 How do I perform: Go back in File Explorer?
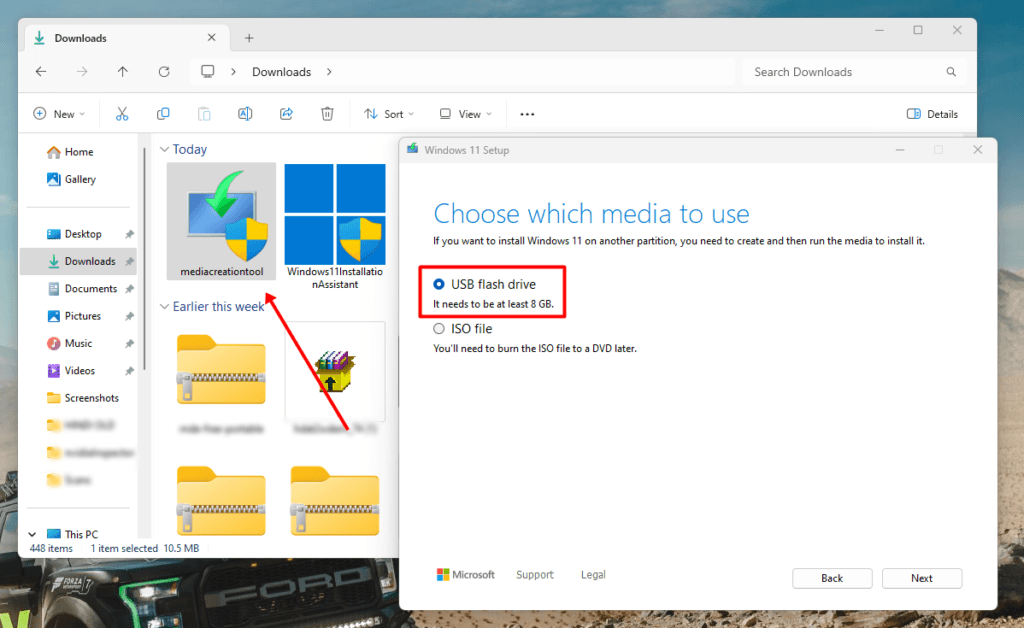(x=41, y=72)
